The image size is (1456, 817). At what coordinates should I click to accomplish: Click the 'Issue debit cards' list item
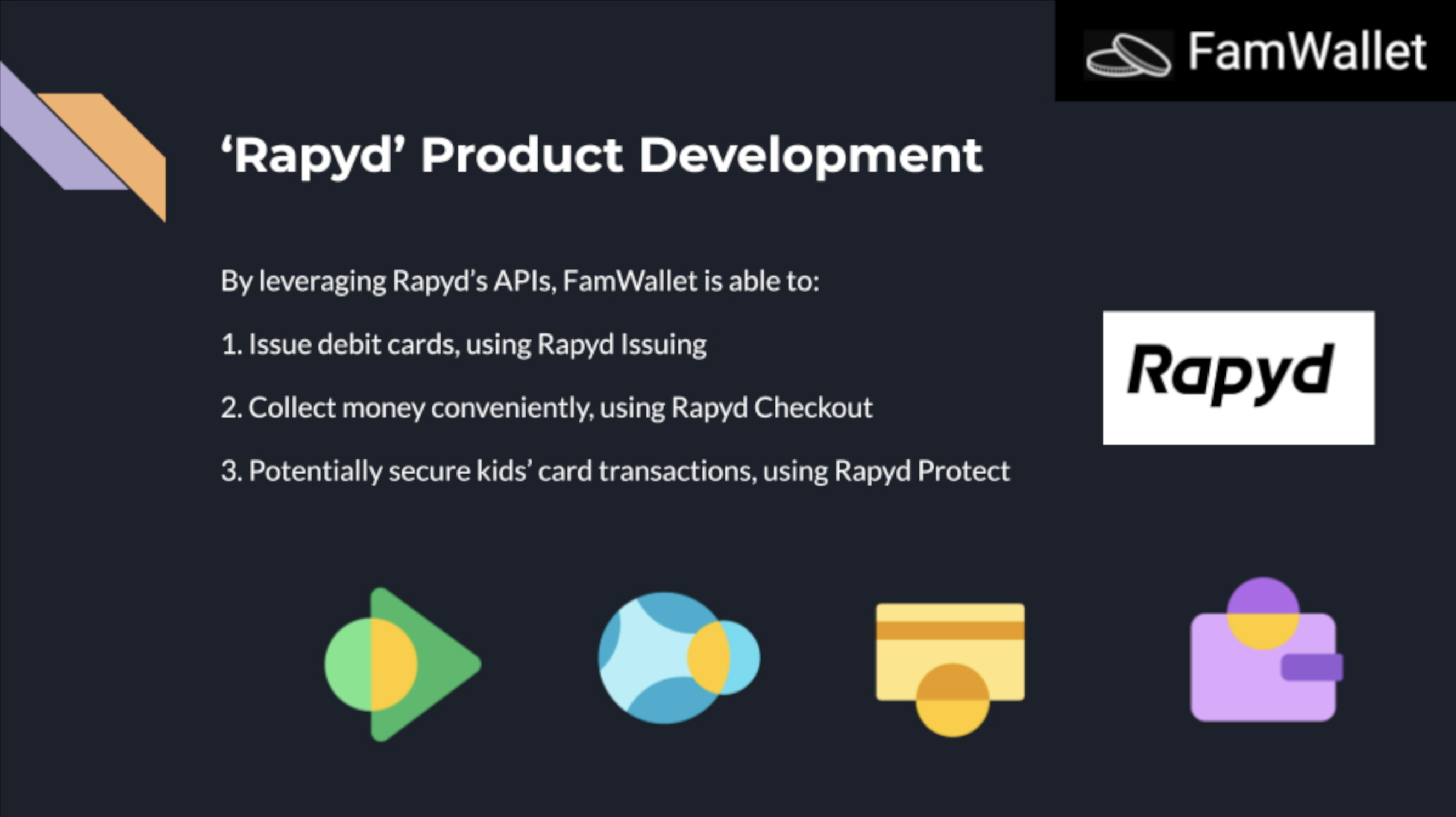click(463, 344)
